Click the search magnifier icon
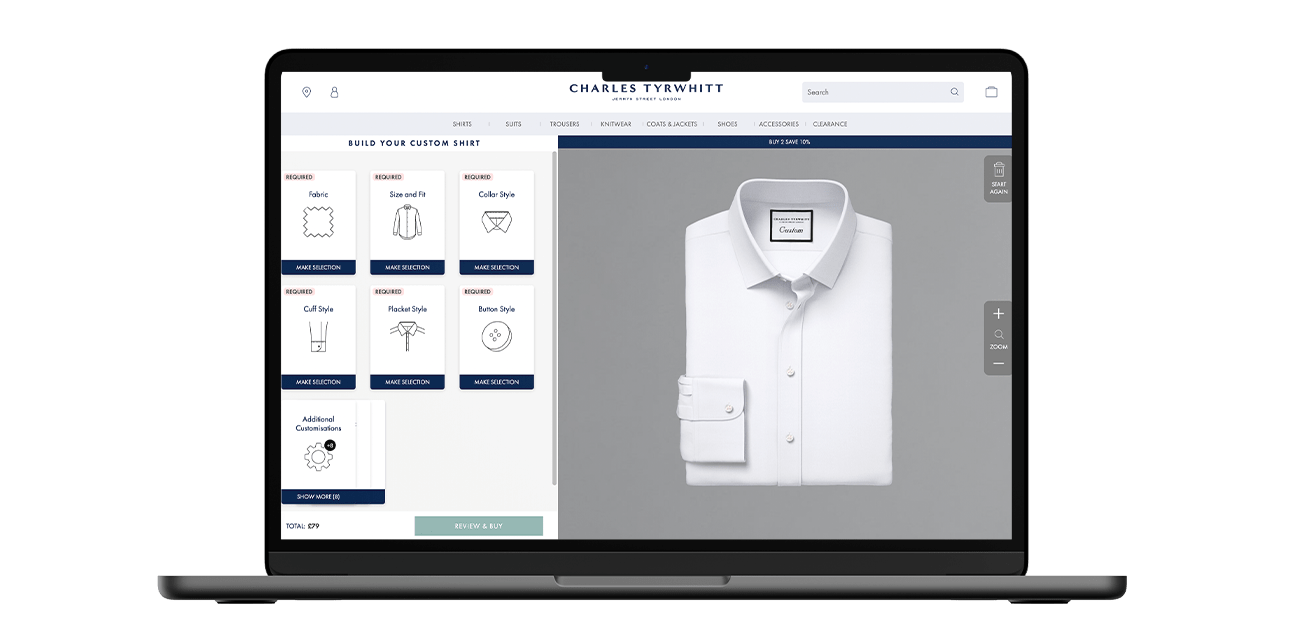1300x640 pixels. (x=954, y=92)
